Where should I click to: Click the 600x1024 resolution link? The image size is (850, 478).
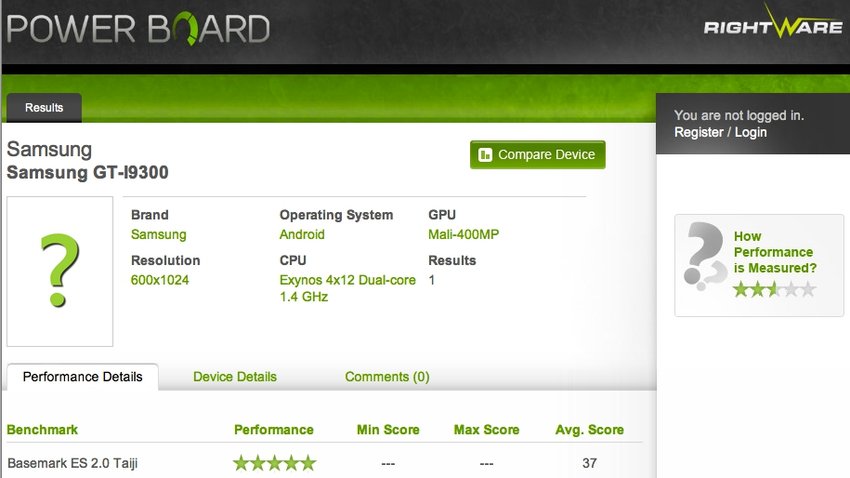pos(160,280)
